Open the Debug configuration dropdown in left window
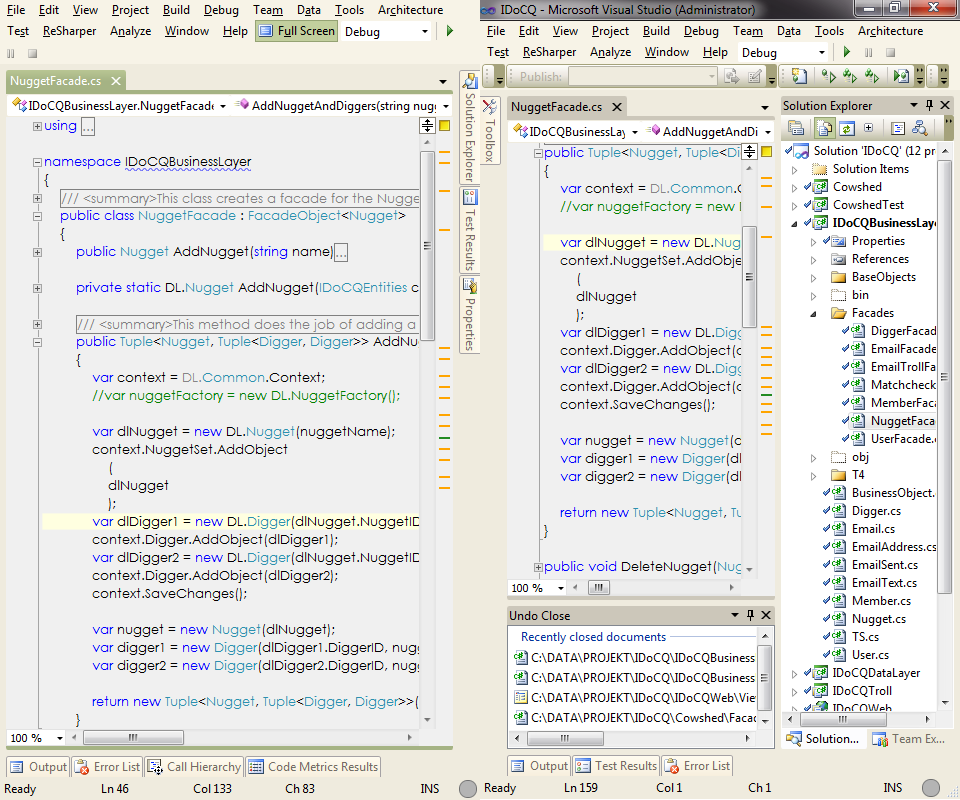Viewport: 960px width, 800px height. point(424,31)
